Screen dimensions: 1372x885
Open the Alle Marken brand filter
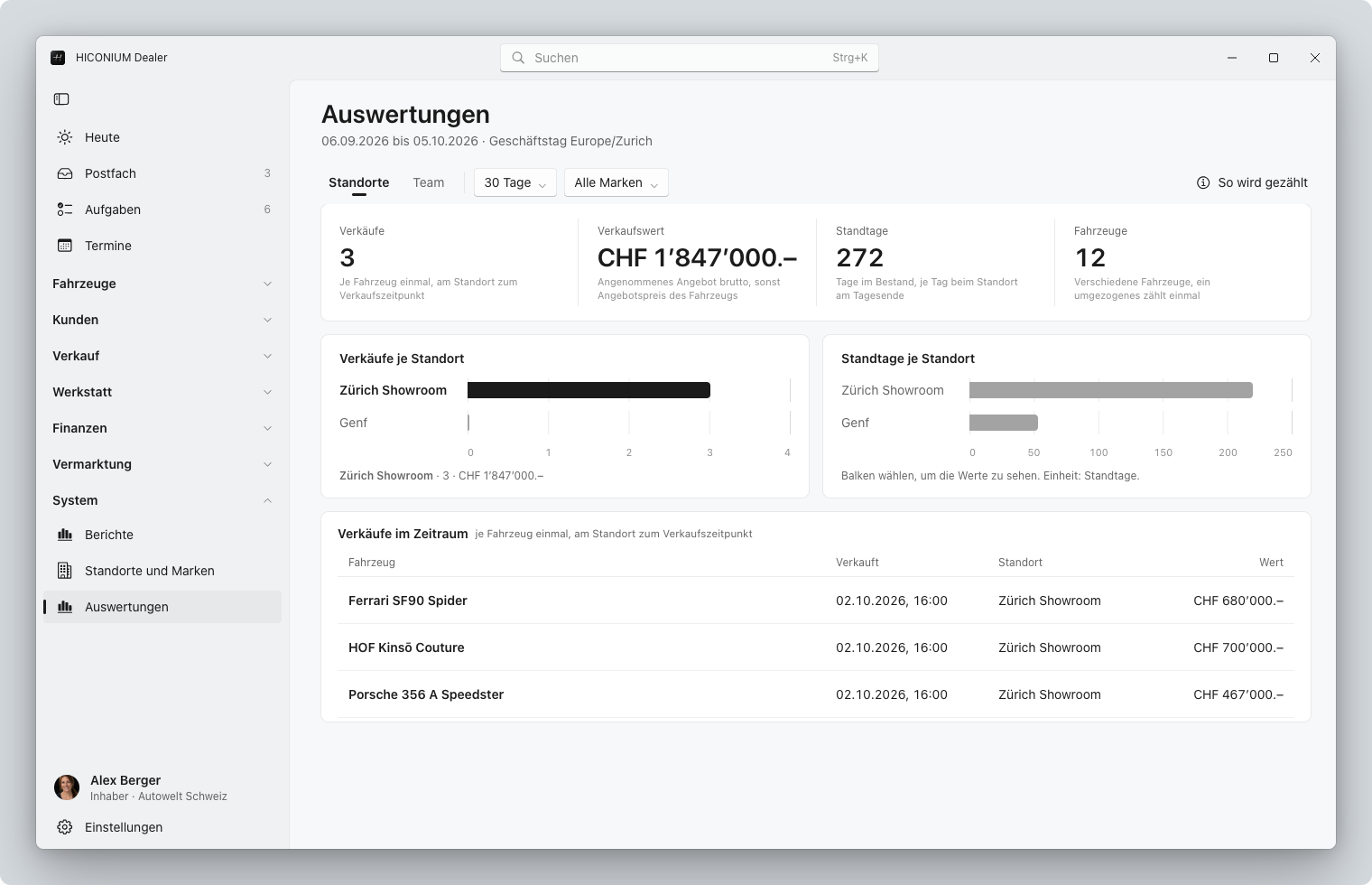click(616, 182)
